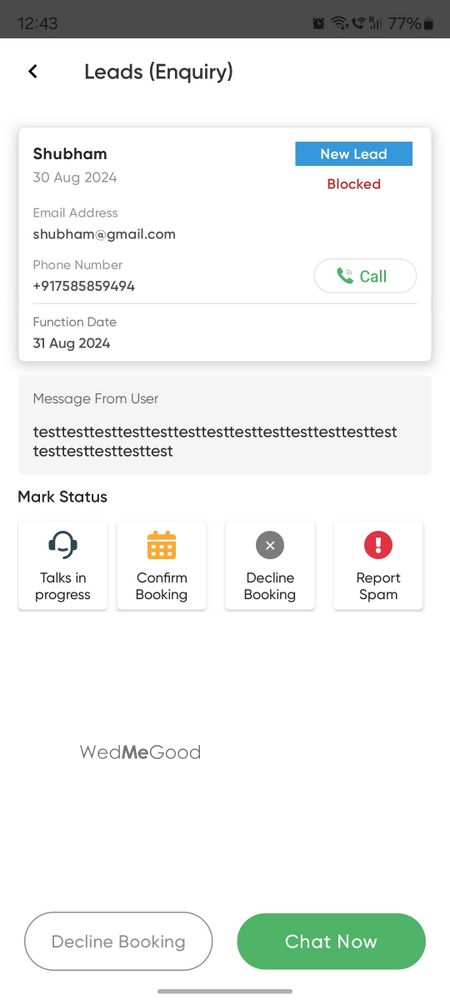Click the Chat Now button
The image size is (450, 1000).
[x=331, y=941]
